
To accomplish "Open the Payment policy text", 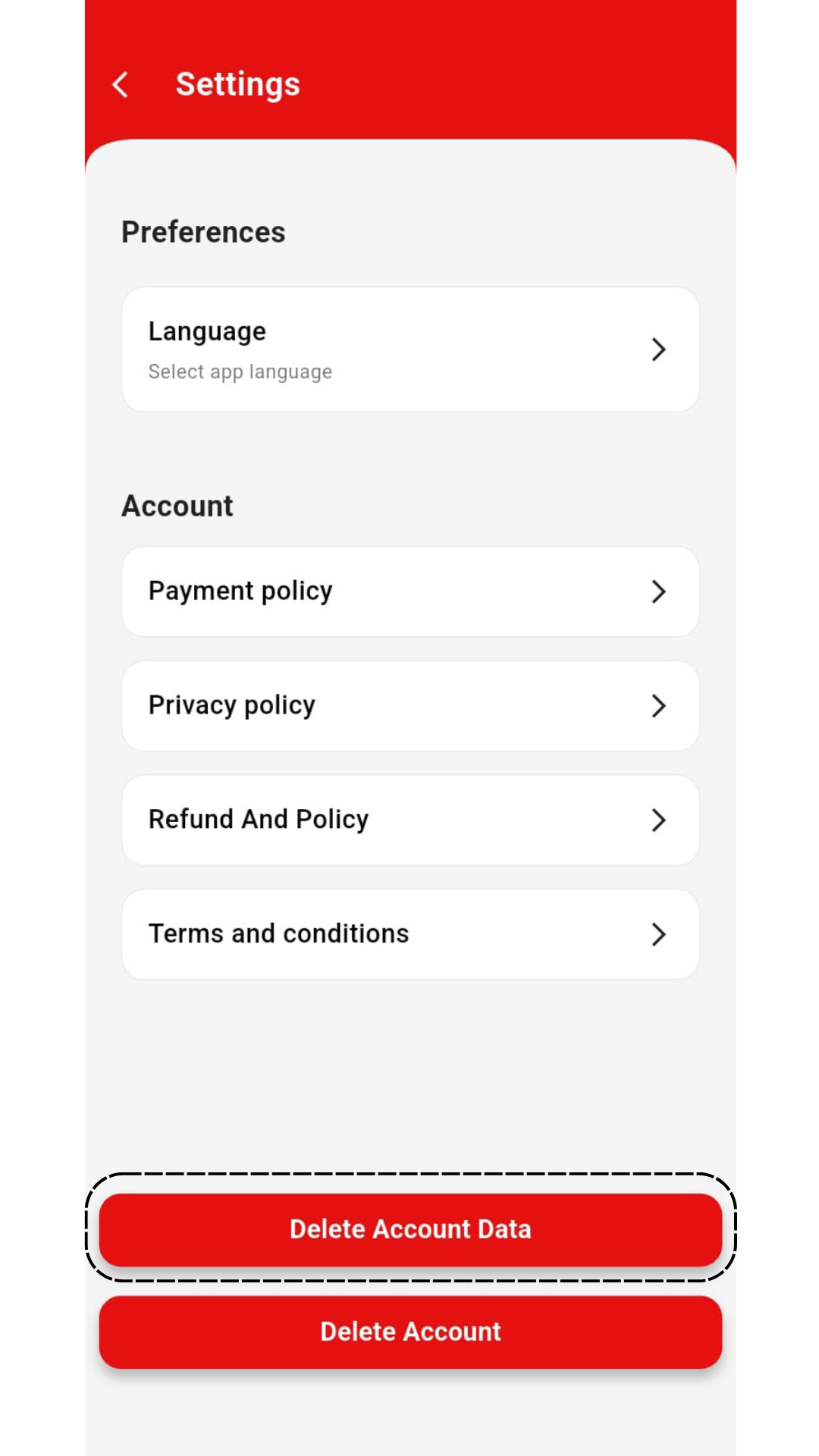I will [x=240, y=591].
